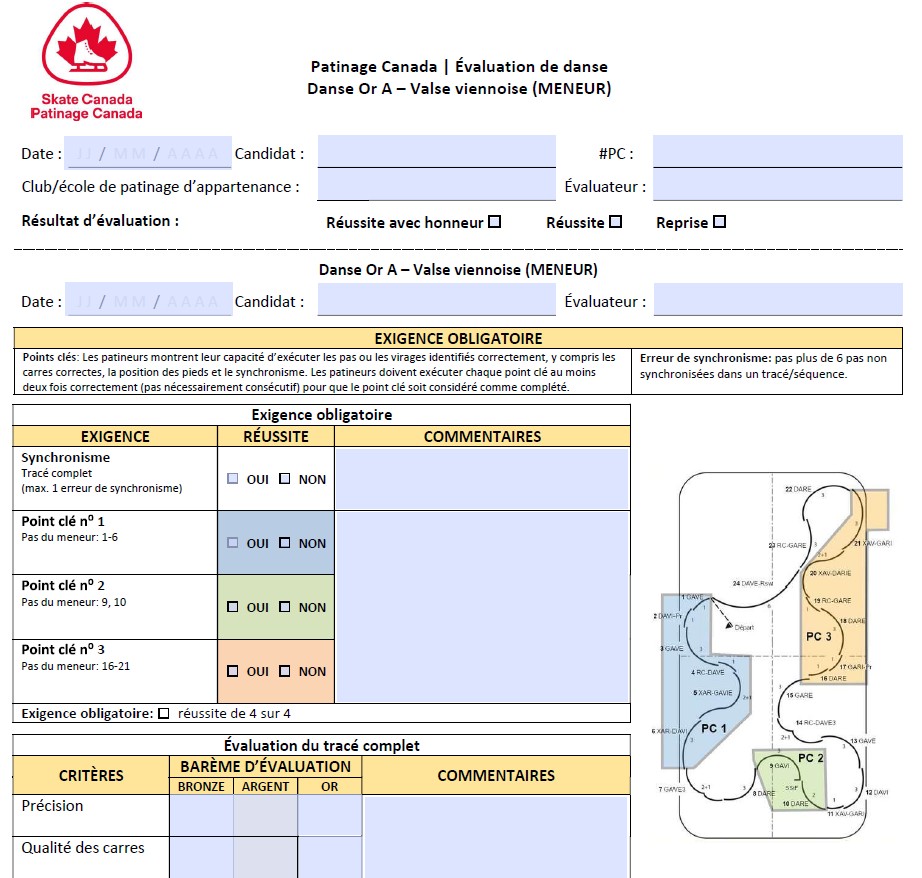Select OUI for Synchronisme
Viewport: 922px width, 878px height.
233,479
